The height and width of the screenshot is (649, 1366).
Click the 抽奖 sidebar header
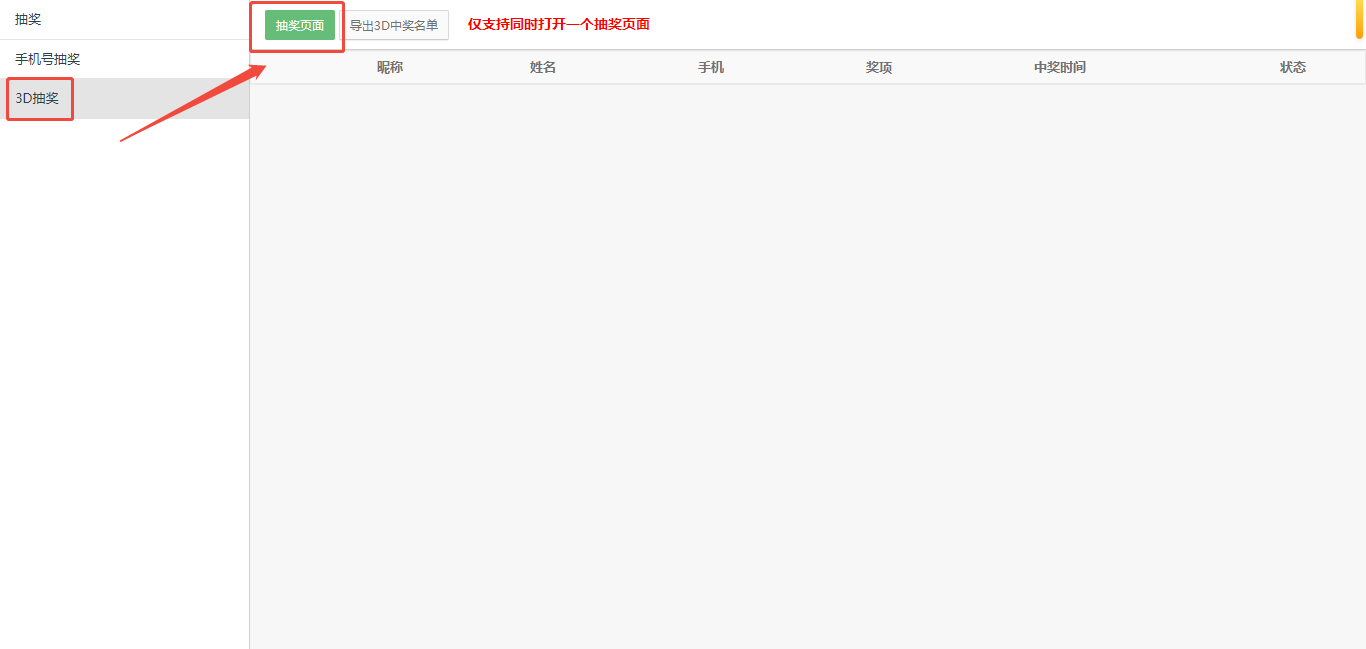coord(29,19)
